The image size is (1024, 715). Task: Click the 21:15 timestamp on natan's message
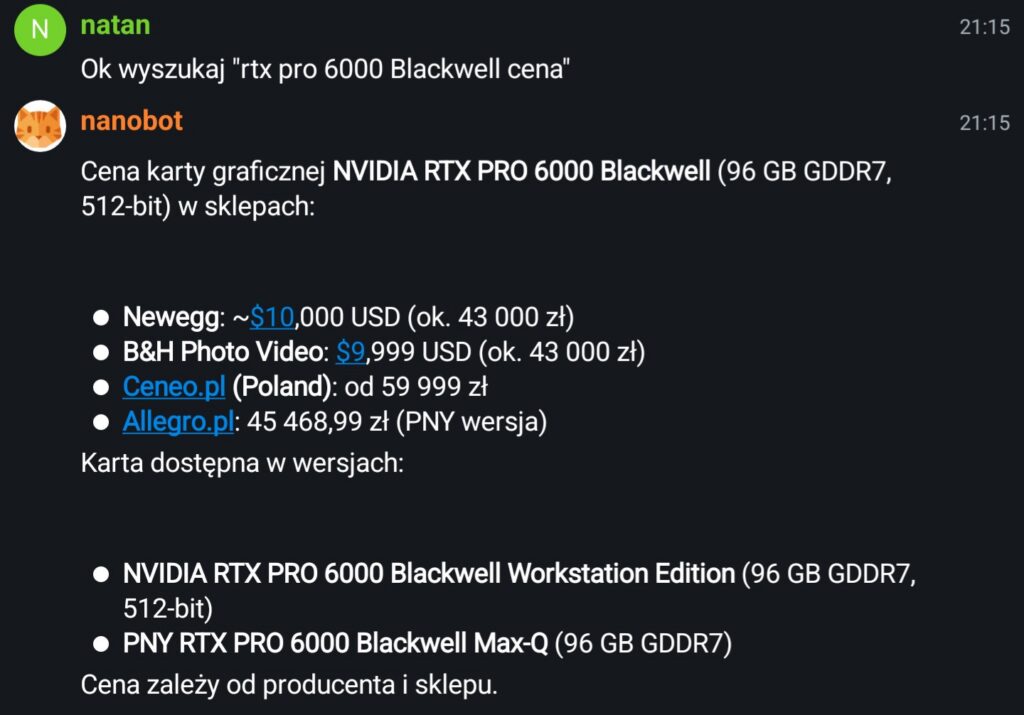[x=984, y=28]
